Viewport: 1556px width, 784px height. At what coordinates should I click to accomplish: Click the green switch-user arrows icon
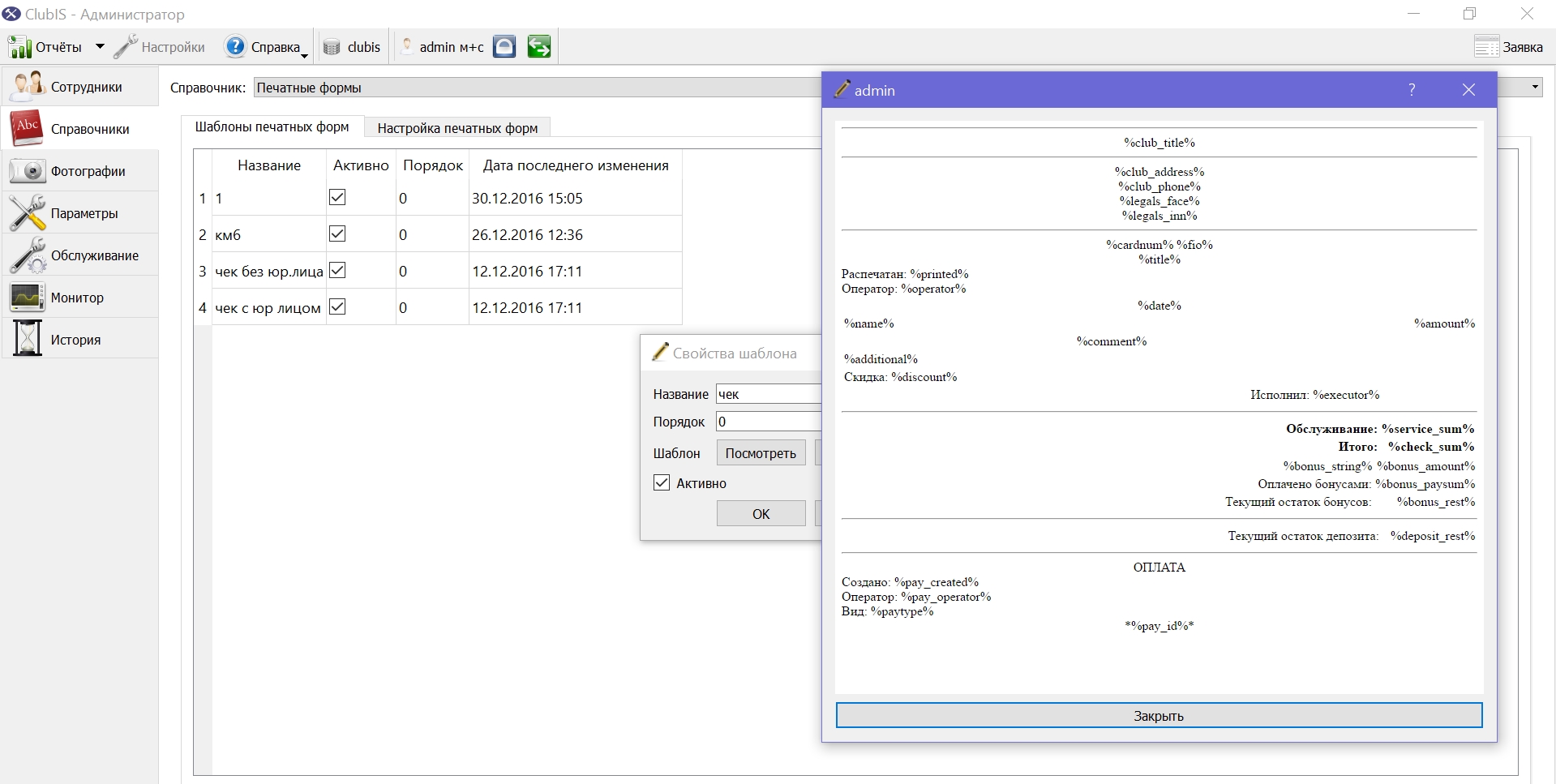point(538,46)
